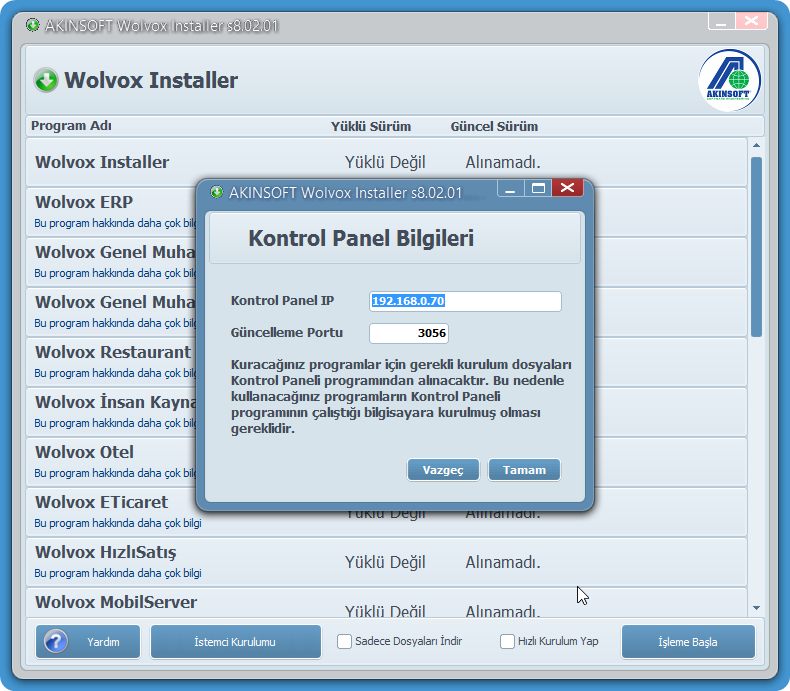790x691 pixels.
Task: Open Wolvox Otel more info link
Action: click(115, 473)
